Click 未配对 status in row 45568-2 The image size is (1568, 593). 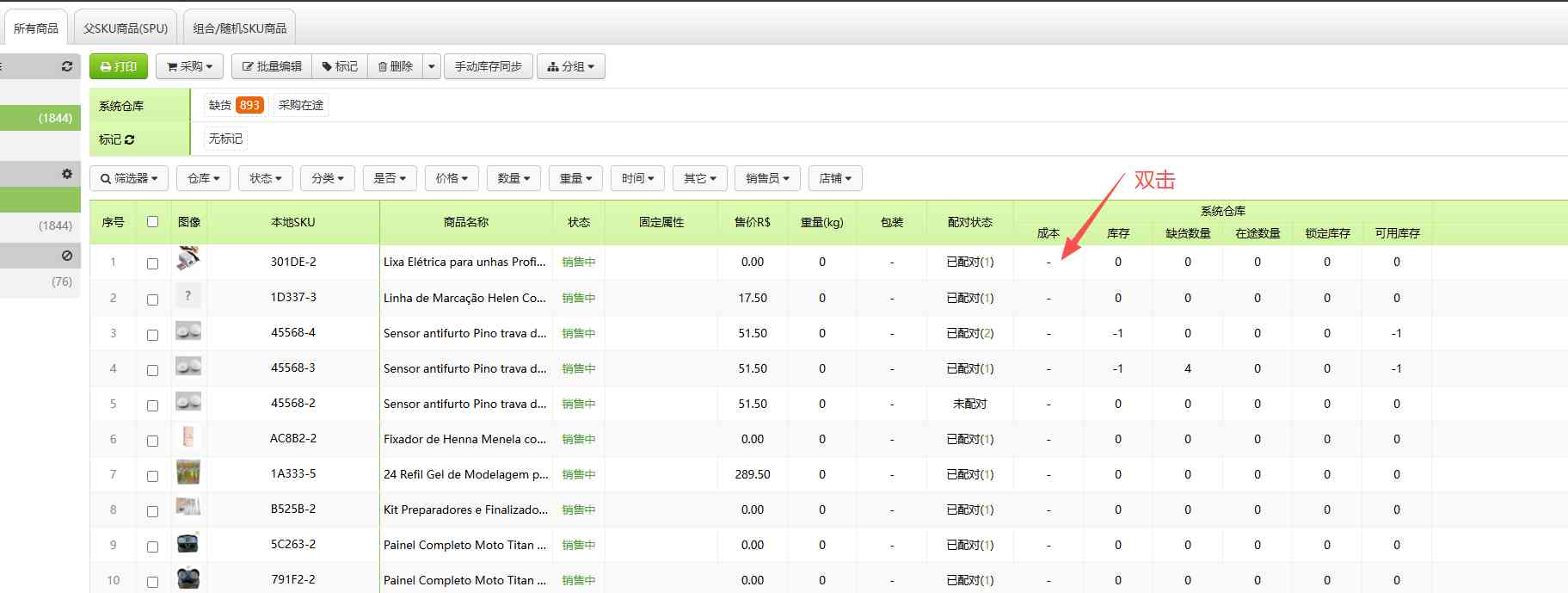click(x=970, y=404)
